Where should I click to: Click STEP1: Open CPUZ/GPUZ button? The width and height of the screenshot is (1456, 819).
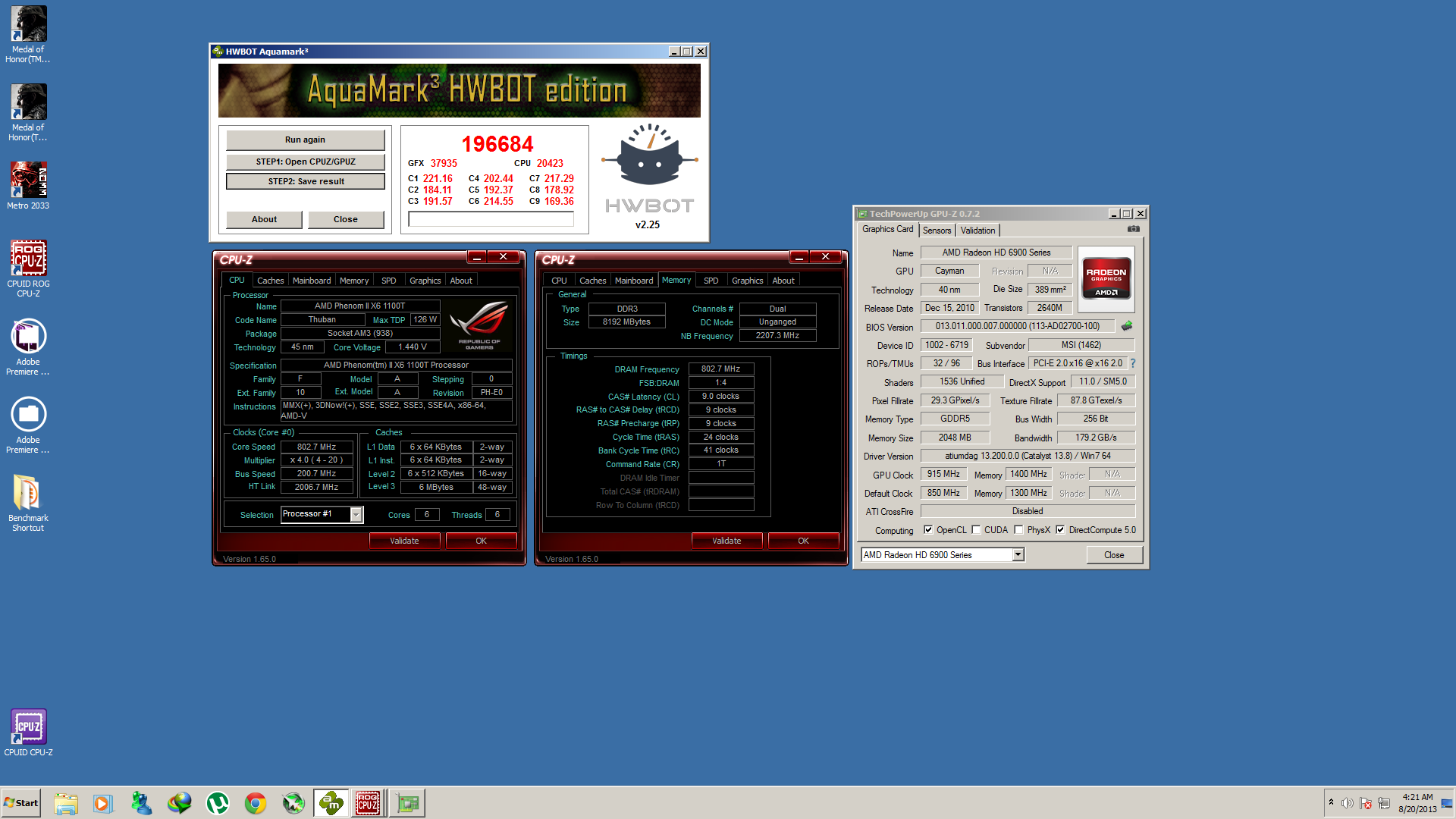pos(305,162)
